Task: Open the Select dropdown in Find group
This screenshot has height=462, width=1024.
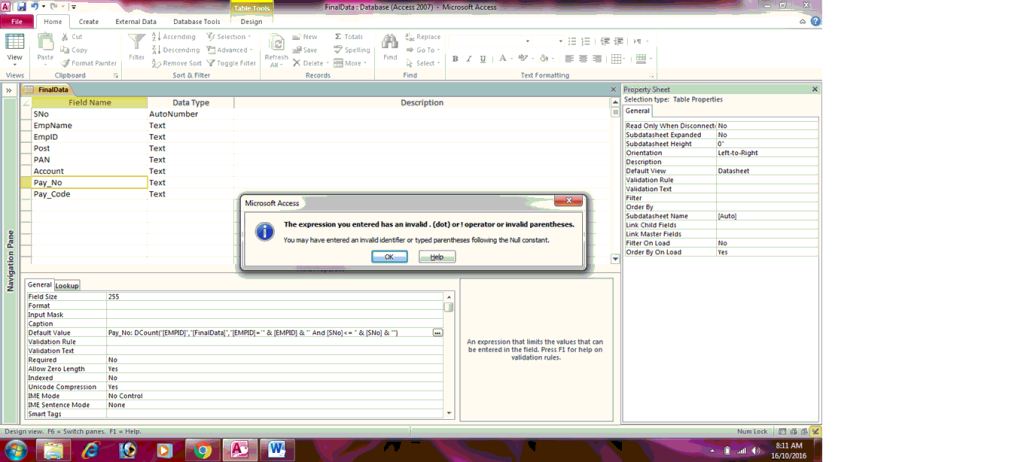Action: pyautogui.click(x=423, y=63)
